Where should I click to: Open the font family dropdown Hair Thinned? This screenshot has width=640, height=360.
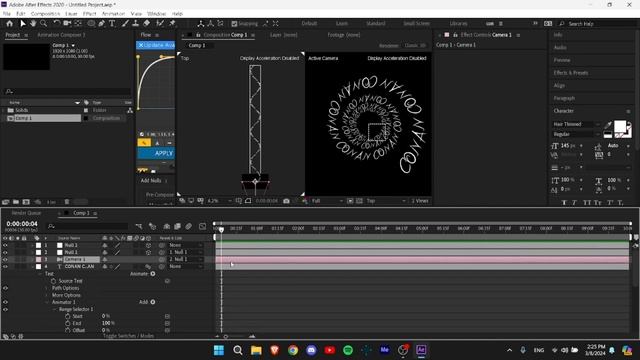click(576, 124)
